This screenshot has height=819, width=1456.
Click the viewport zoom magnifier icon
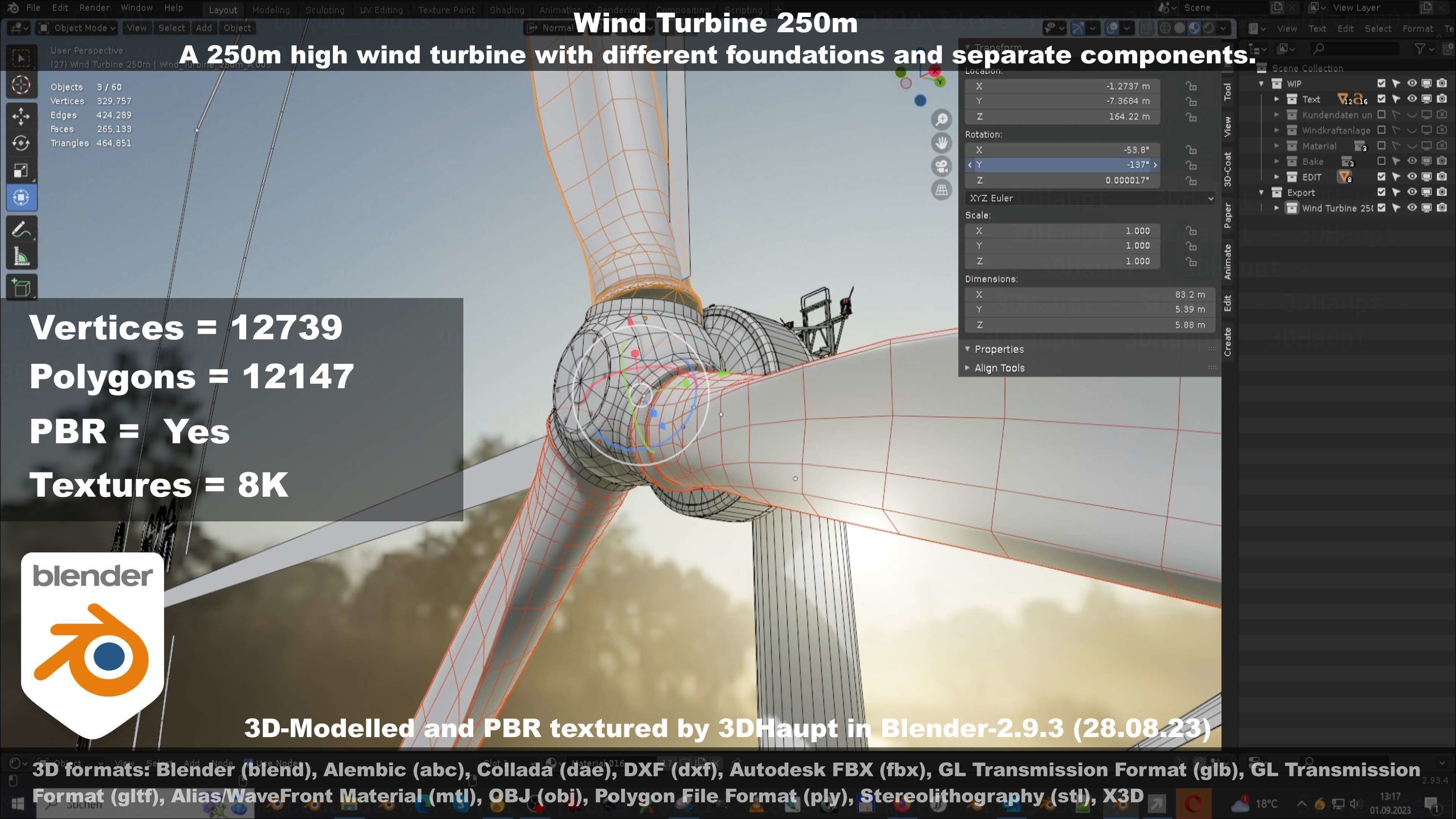(x=941, y=120)
